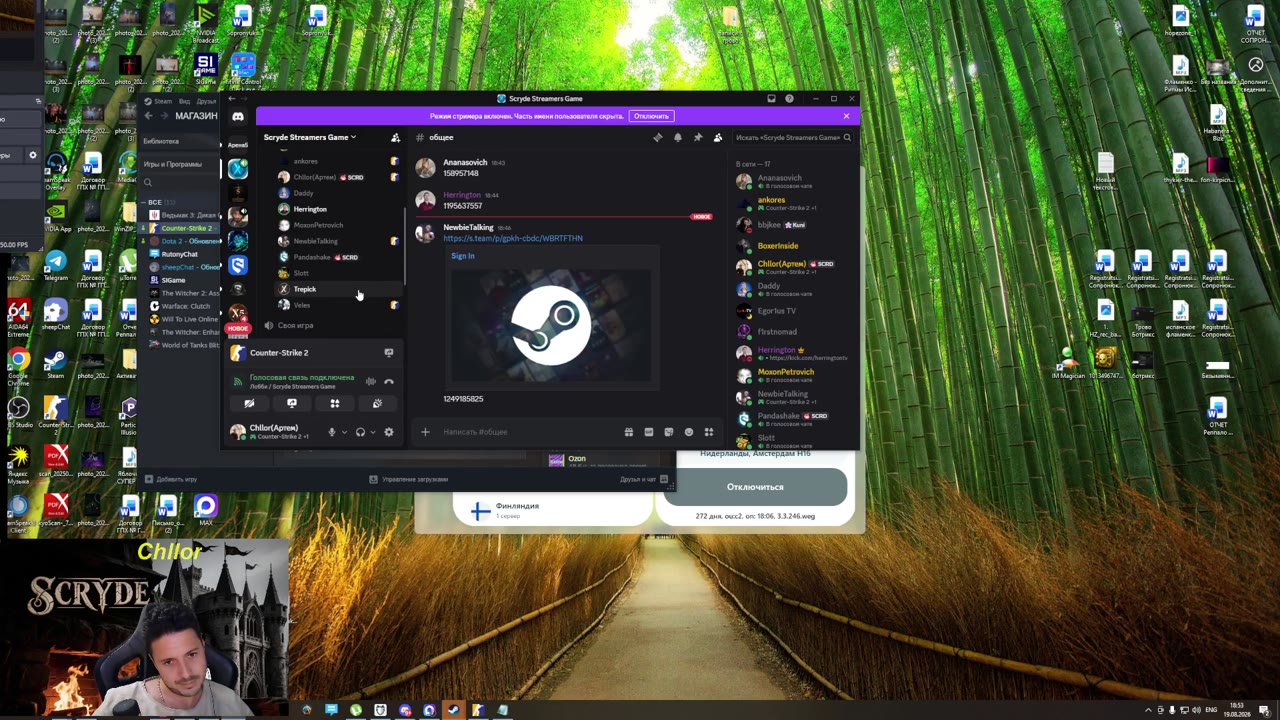
Task: Click the message box Написать #общее
Action: click(x=520, y=432)
